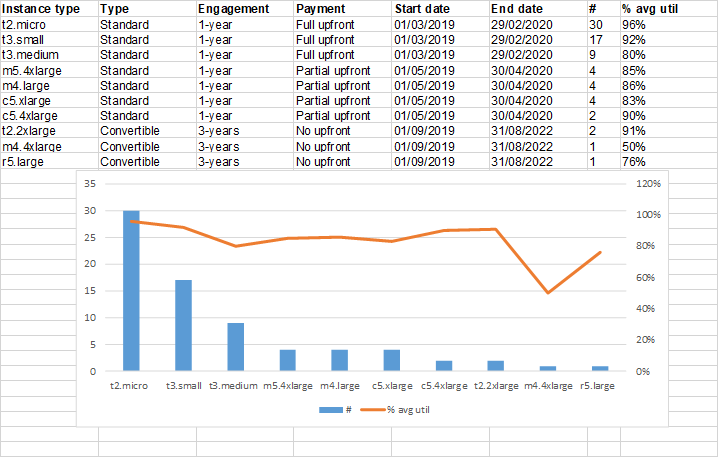
Task: Click the Convertible cell in t2.2xlarge row
Action: pos(147,131)
